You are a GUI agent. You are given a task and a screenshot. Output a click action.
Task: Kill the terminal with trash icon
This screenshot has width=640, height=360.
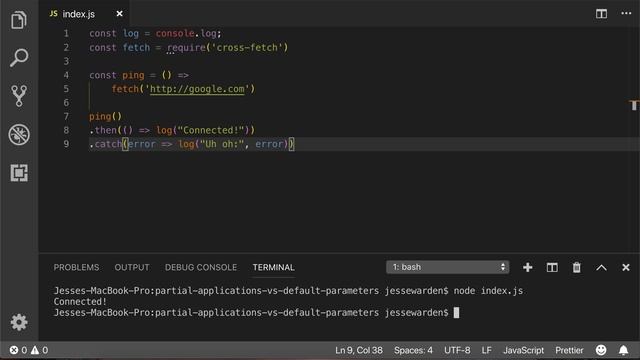point(576,267)
